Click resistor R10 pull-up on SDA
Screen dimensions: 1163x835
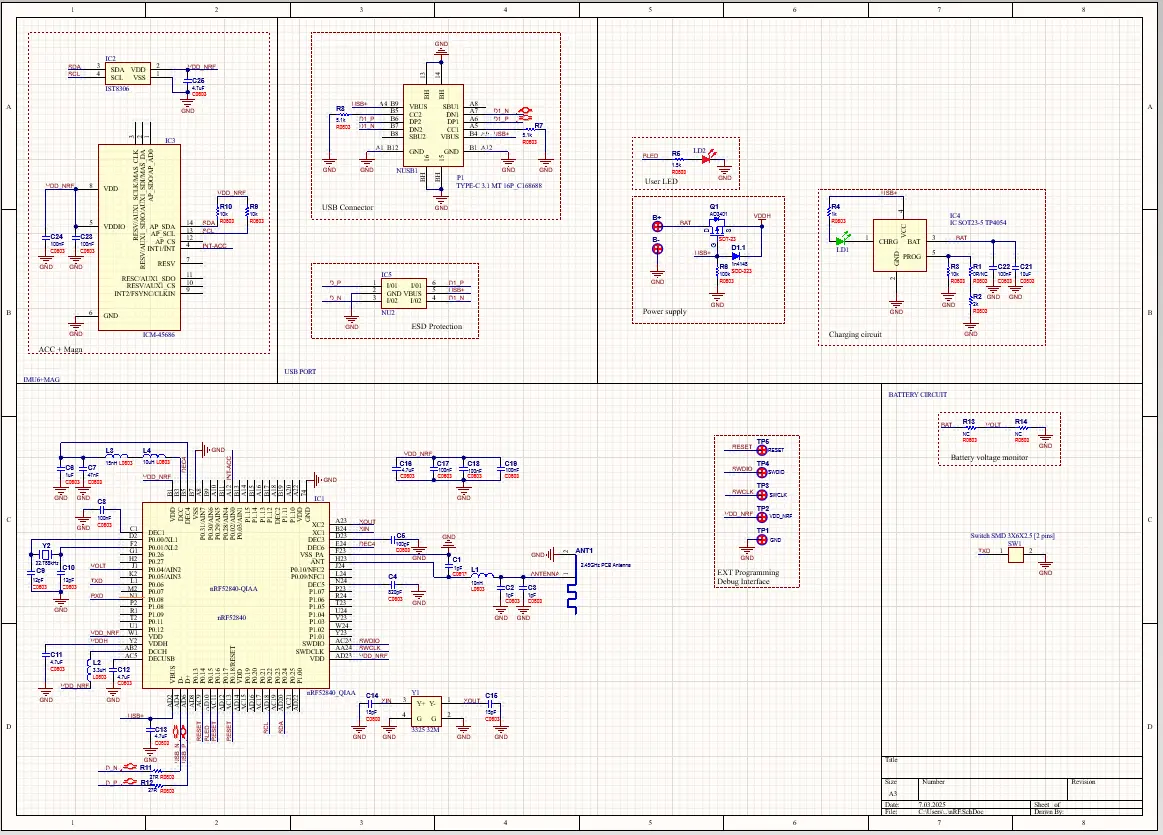pyautogui.click(x=218, y=214)
